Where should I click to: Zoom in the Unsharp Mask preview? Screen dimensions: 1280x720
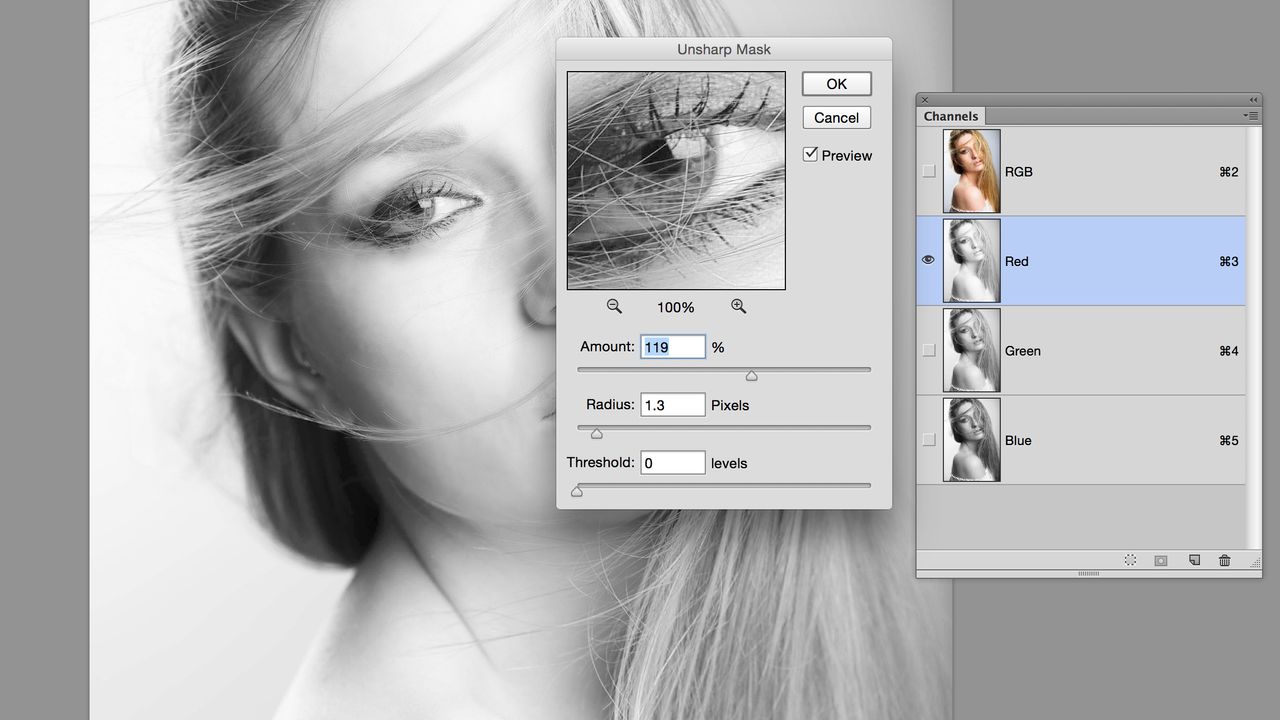tap(738, 307)
